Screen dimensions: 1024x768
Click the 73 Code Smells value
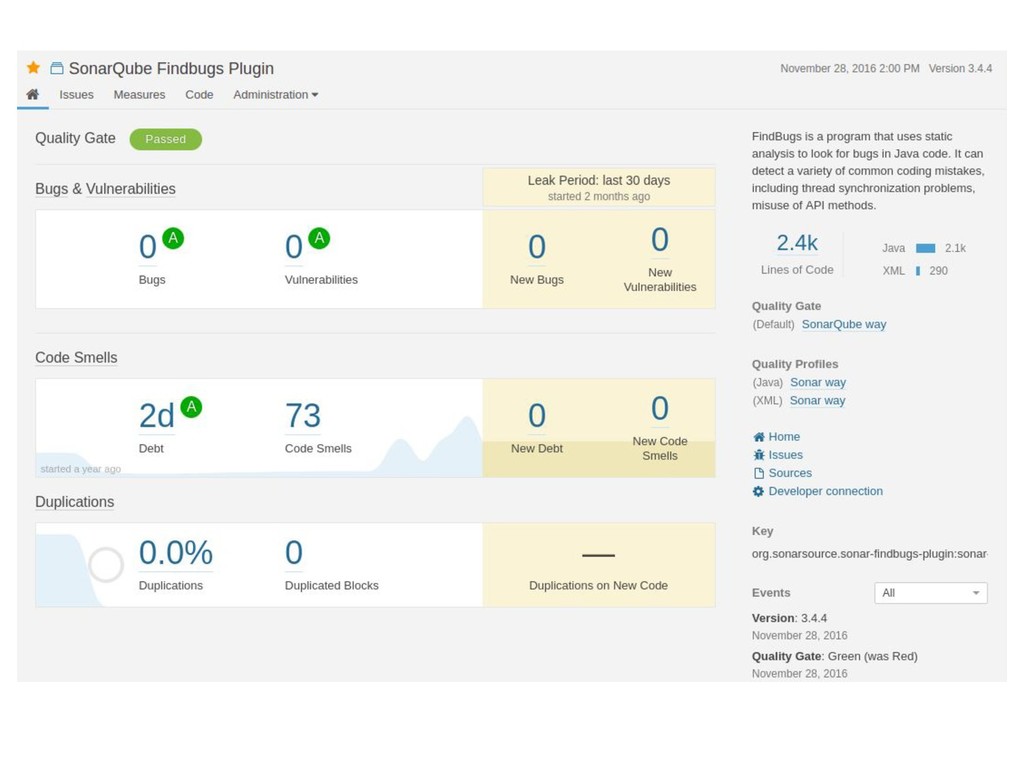[x=303, y=416]
